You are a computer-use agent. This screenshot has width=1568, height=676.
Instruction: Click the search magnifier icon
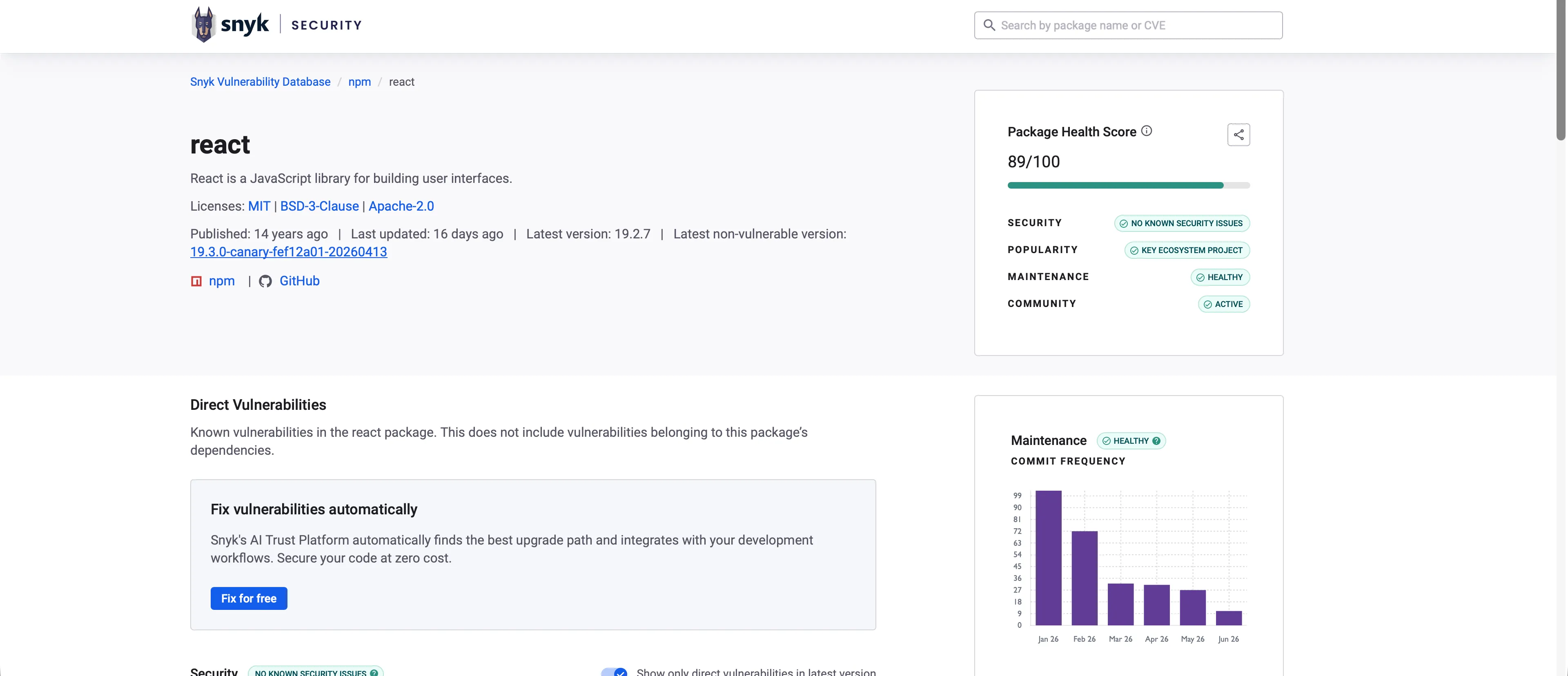point(989,25)
